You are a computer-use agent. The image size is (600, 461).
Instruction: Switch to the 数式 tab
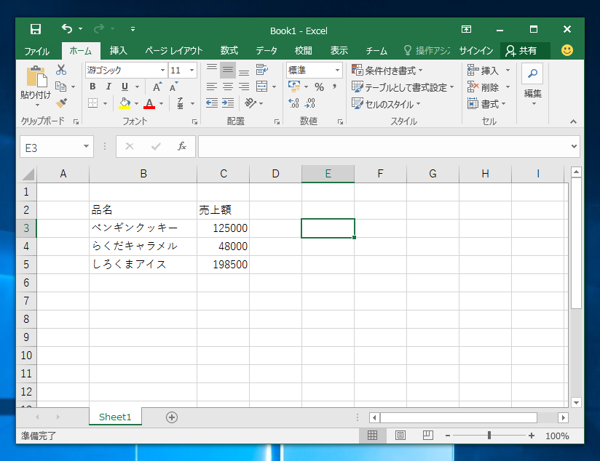pyautogui.click(x=229, y=51)
